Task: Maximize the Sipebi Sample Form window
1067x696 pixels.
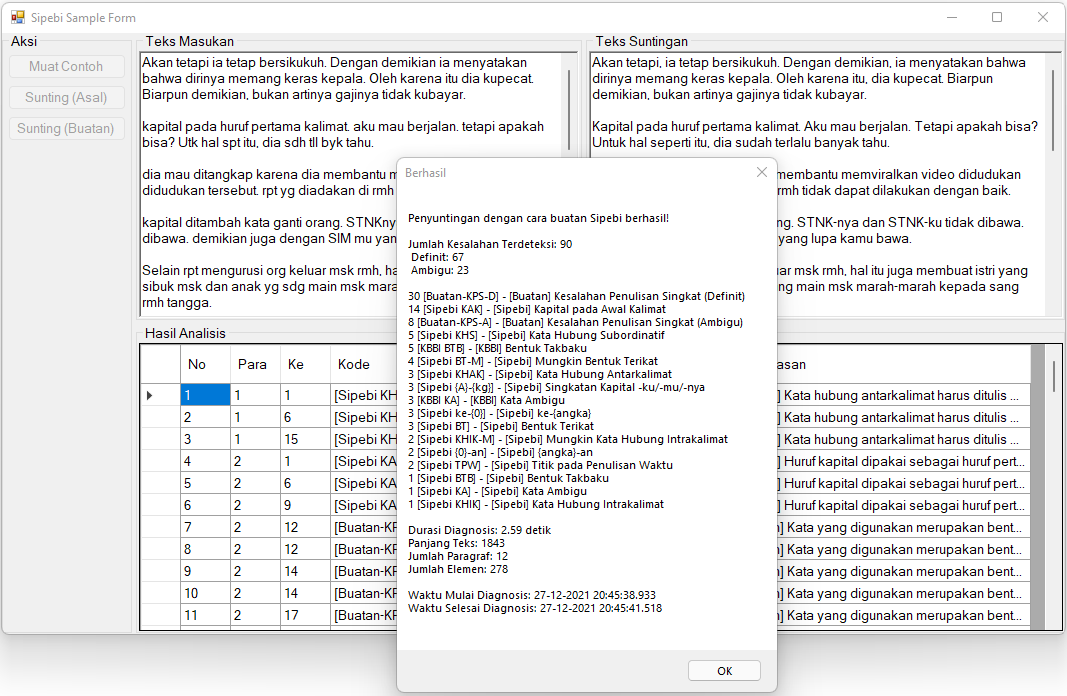Action: (x=997, y=17)
